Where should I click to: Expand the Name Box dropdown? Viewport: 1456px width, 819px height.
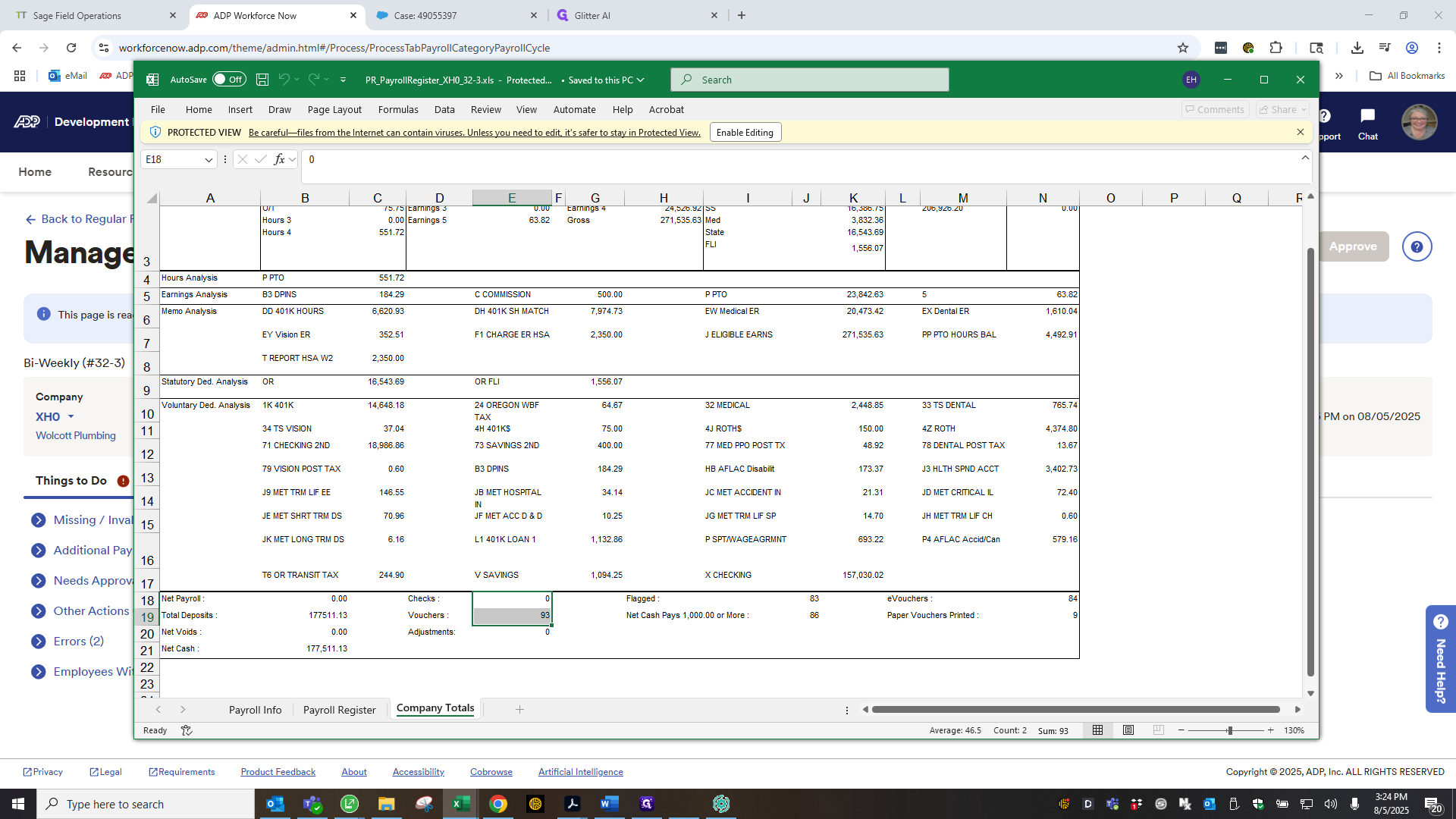coord(209,160)
